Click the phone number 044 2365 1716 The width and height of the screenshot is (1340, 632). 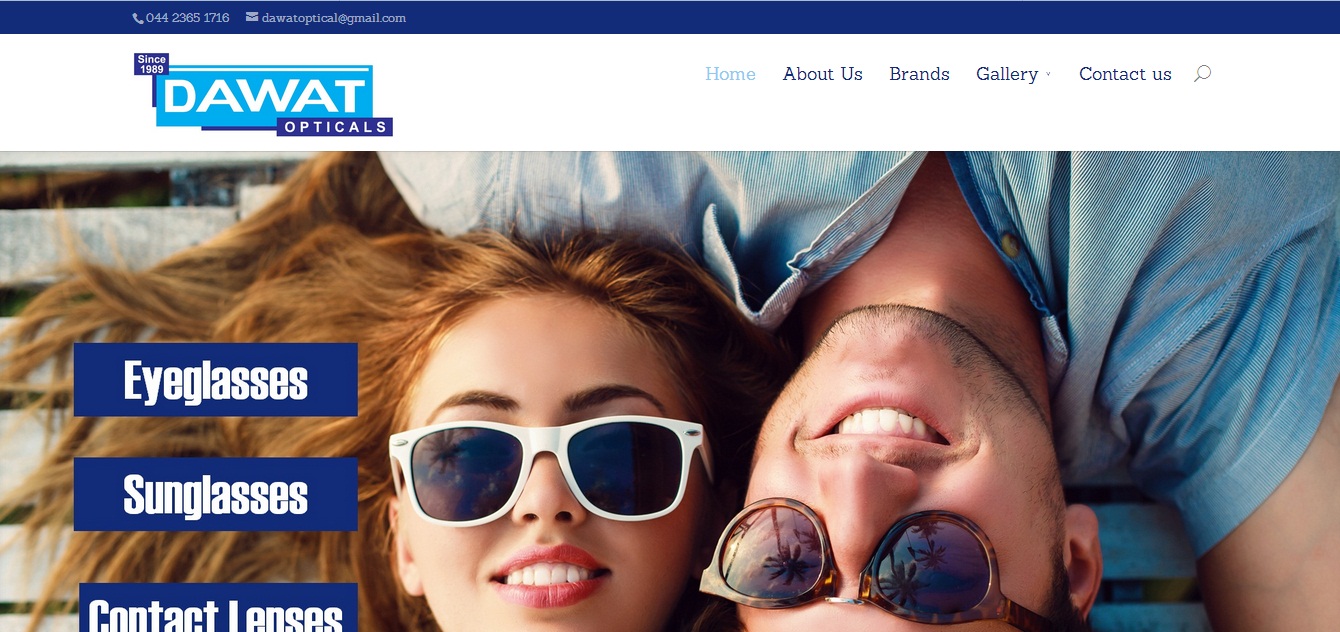pyautogui.click(x=187, y=18)
